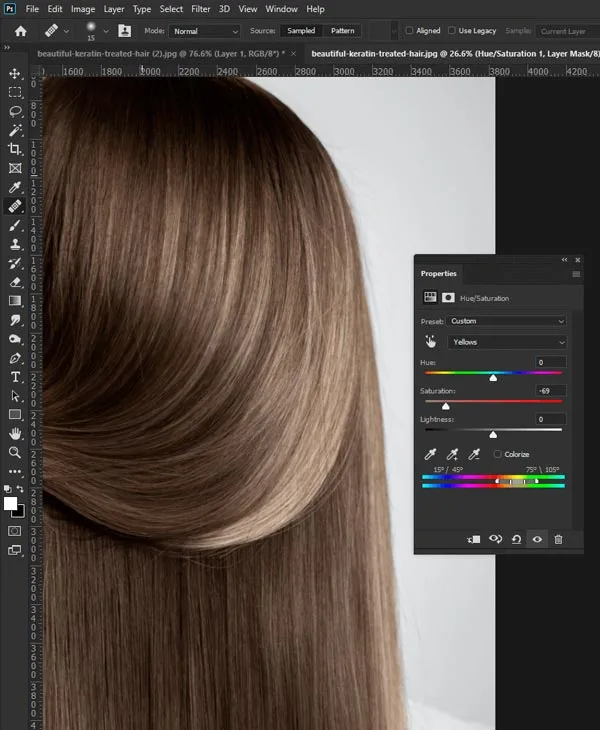Image resolution: width=600 pixels, height=730 pixels.
Task: Select the Path Selection tool
Action: (x=15, y=396)
